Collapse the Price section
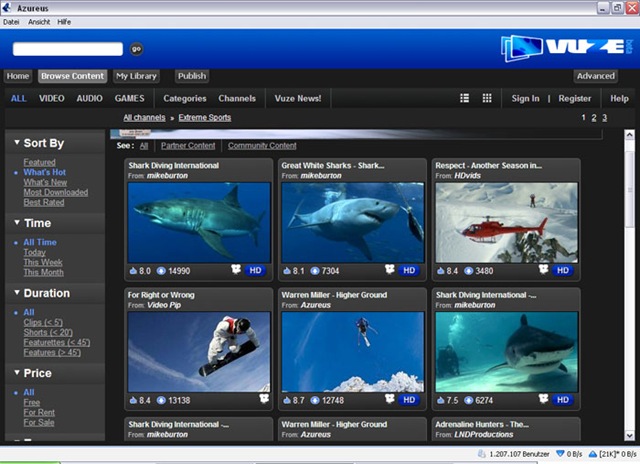 click(17, 373)
